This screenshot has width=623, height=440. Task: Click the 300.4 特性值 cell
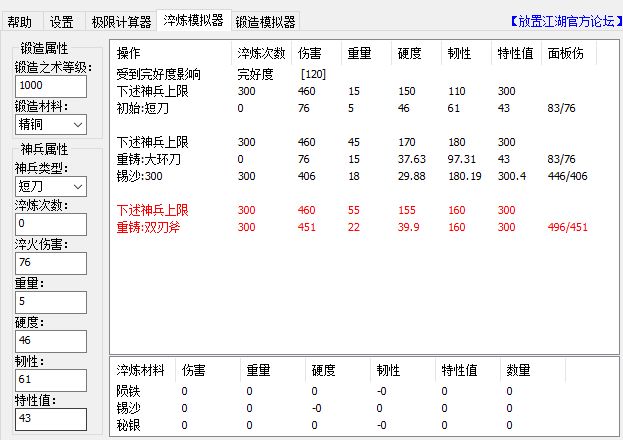coord(512,176)
